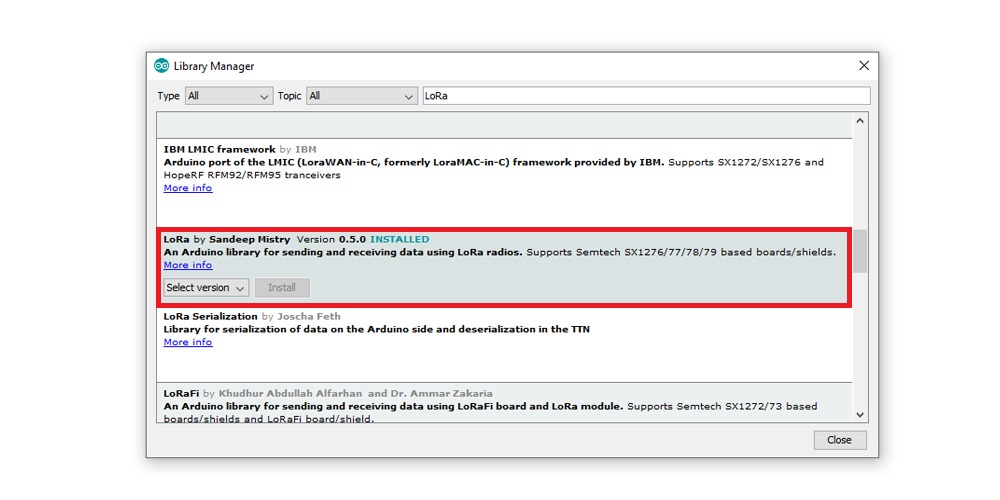
Task: Click the vertical scrollbar thumb
Action: [860, 252]
